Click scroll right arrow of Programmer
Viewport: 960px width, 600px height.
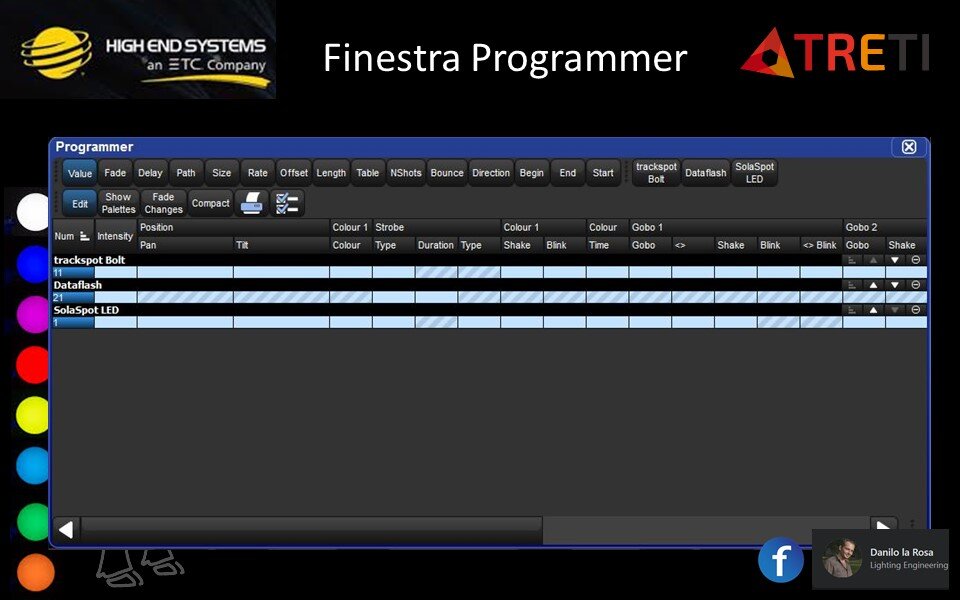pyautogui.click(x=884, y=525)
